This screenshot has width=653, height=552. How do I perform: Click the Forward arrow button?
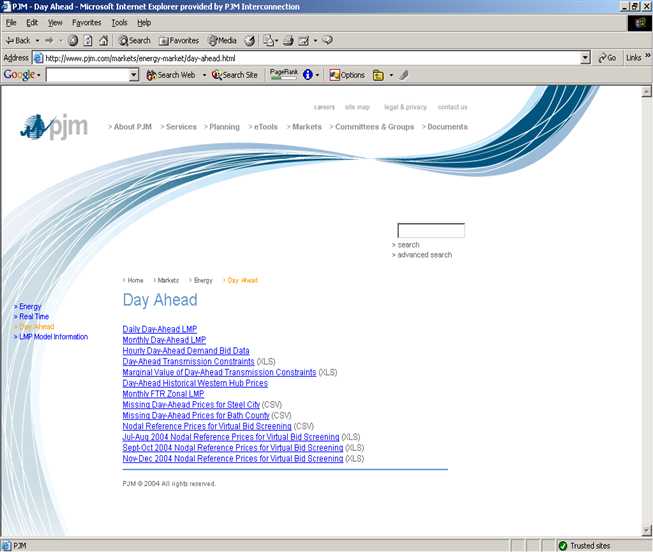49,40
